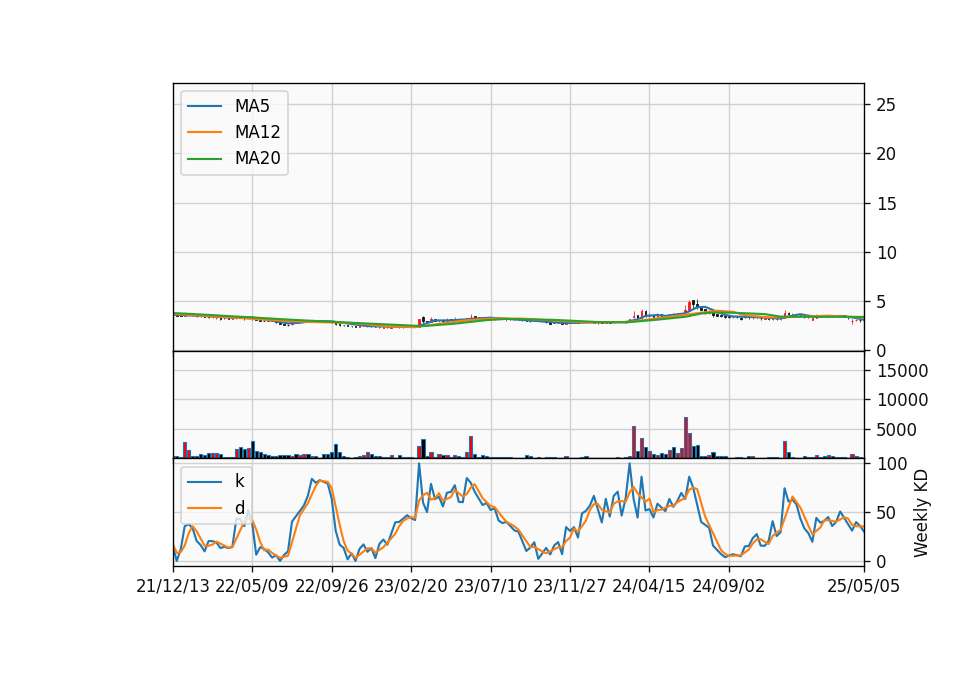Click the k legend label
This screenshot has height=690, width=960.
pyautogui.click(x=239, y=481)
